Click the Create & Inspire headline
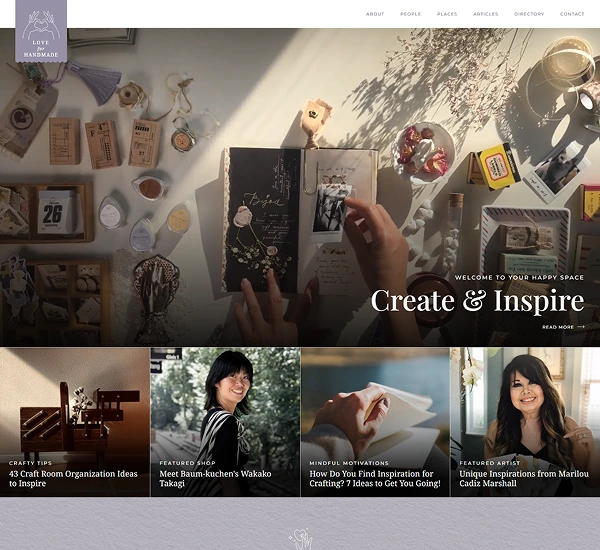The image size is (600, 550). click(x=477, y=301)
